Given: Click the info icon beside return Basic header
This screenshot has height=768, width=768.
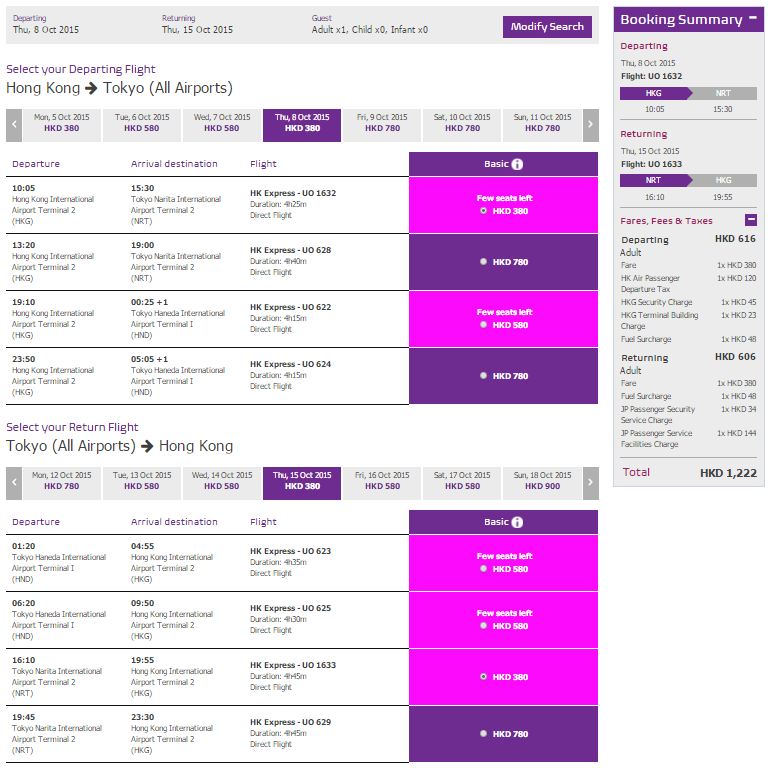Looking at the screenshot, I should 517,522.
